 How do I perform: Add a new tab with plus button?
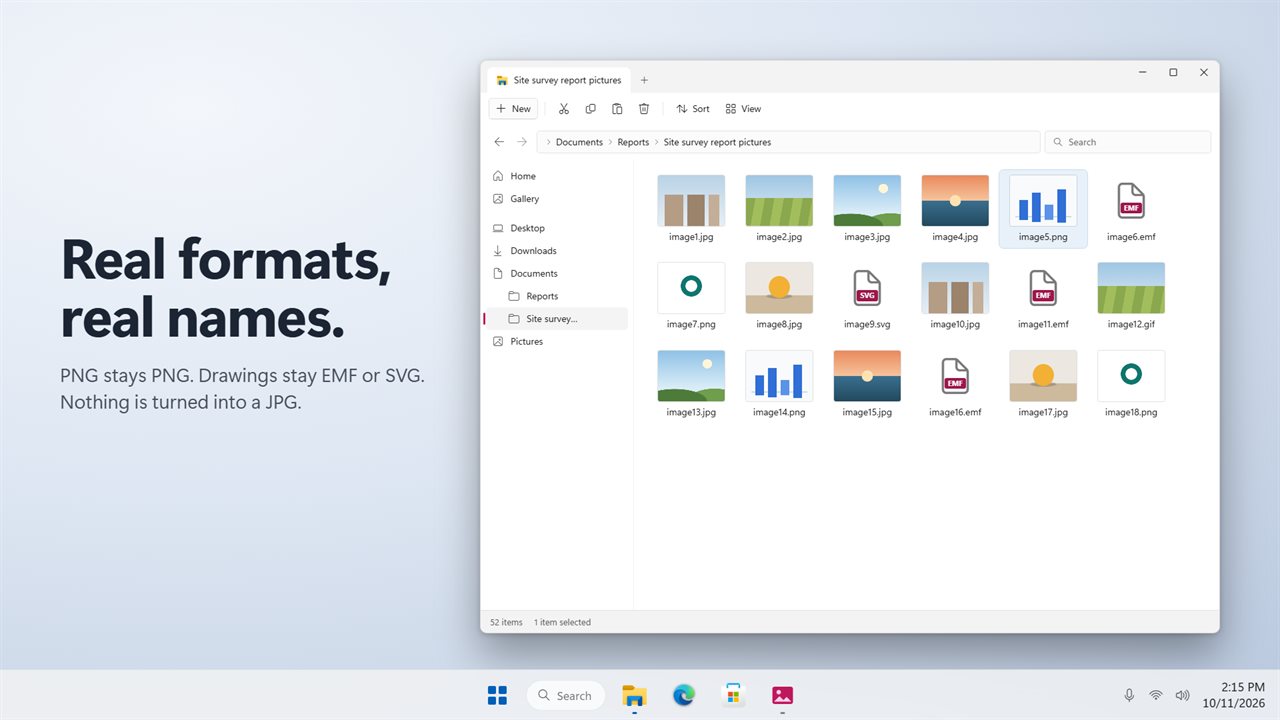[644, 80]
